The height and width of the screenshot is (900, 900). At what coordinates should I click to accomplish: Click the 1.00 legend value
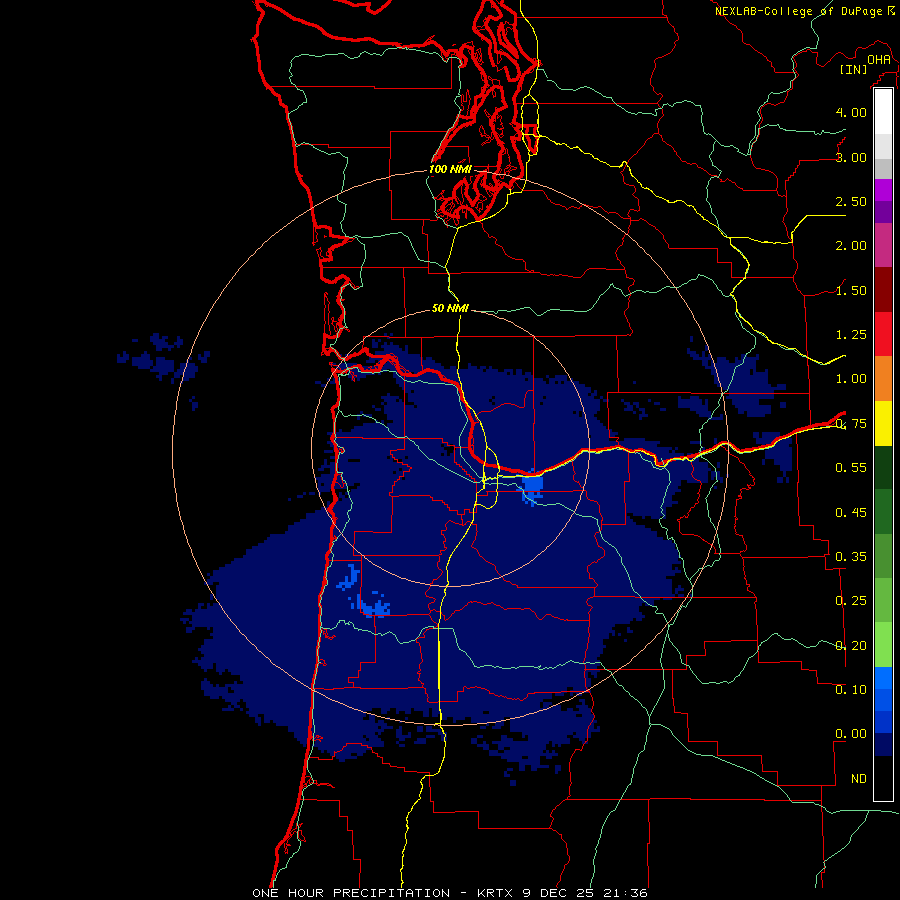[851, 379]
